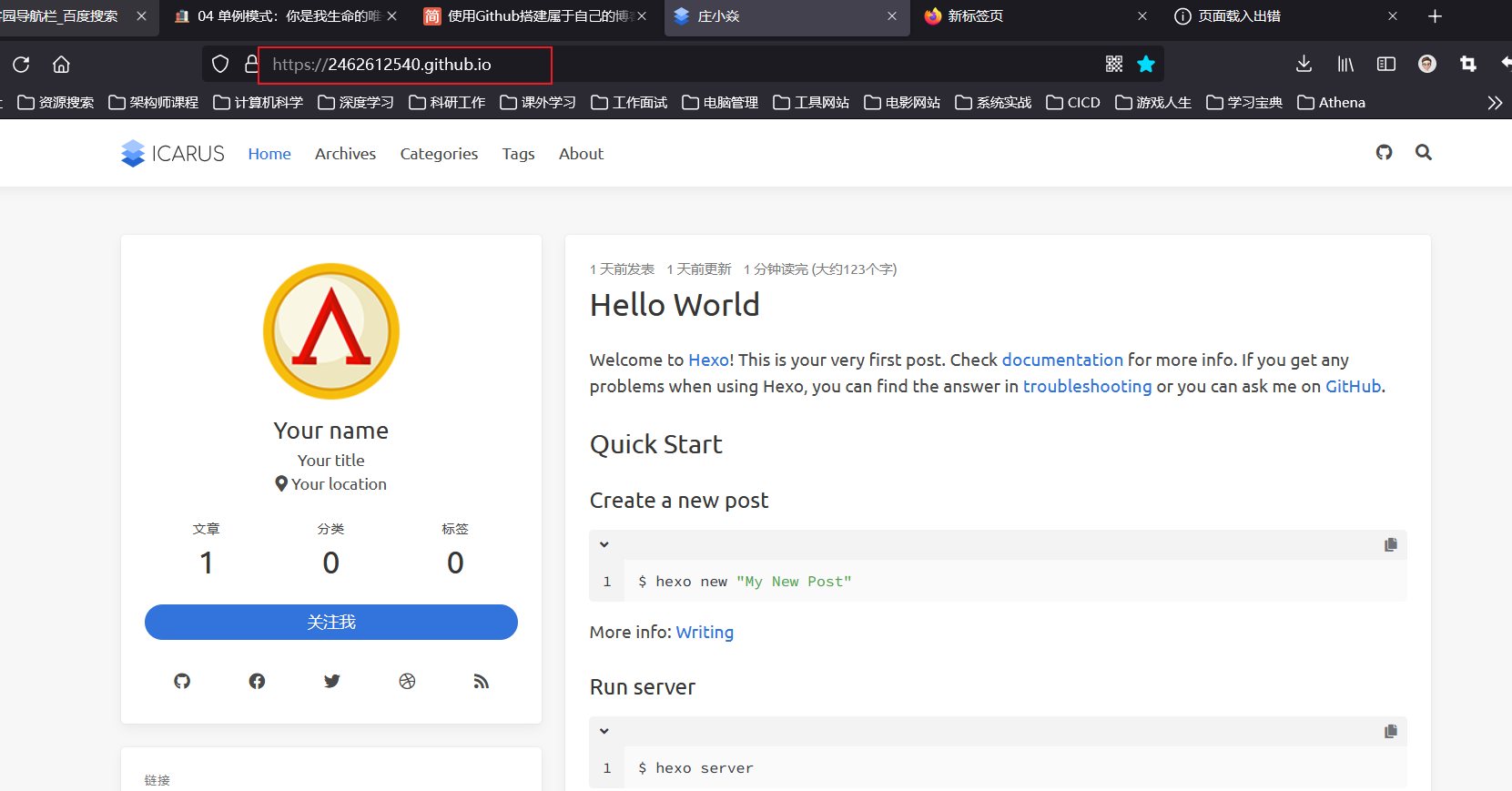
Task: Follow the documentation link
Action: coord(1062,360)
